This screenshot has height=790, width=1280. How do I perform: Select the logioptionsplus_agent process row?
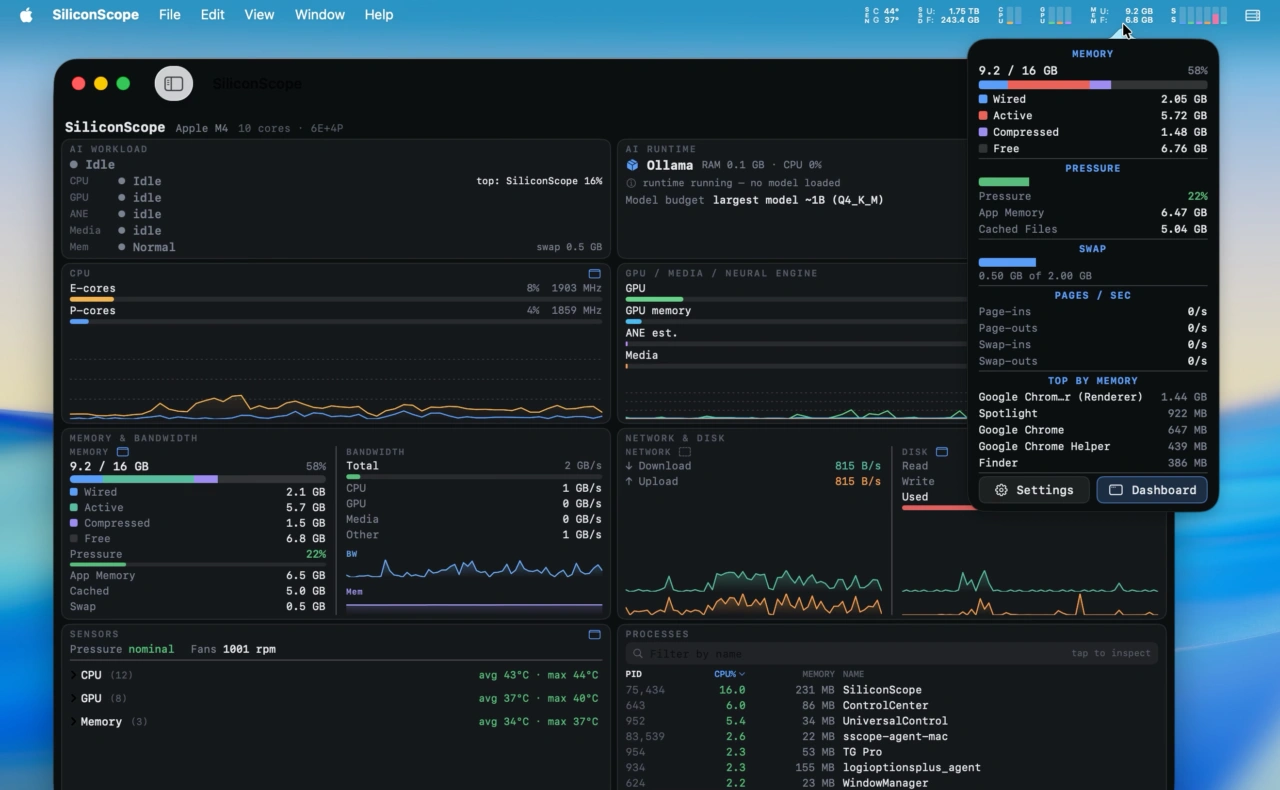click(891, 767)
